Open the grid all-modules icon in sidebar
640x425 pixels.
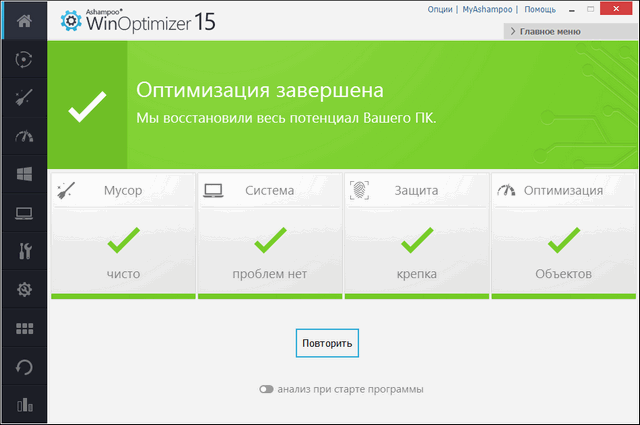(x=24, y=328)
